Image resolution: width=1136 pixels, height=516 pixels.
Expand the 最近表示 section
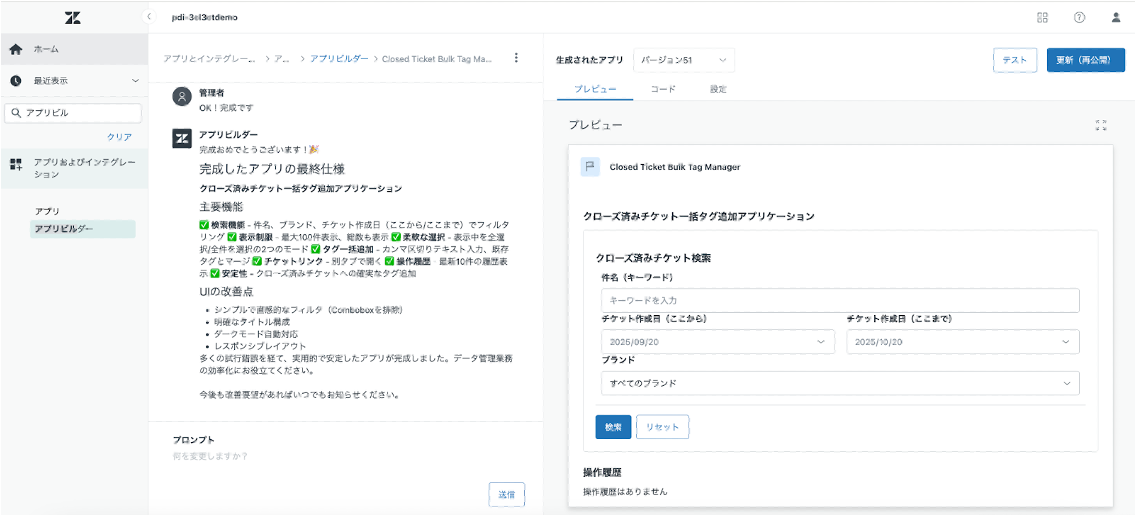pos(135,81)
